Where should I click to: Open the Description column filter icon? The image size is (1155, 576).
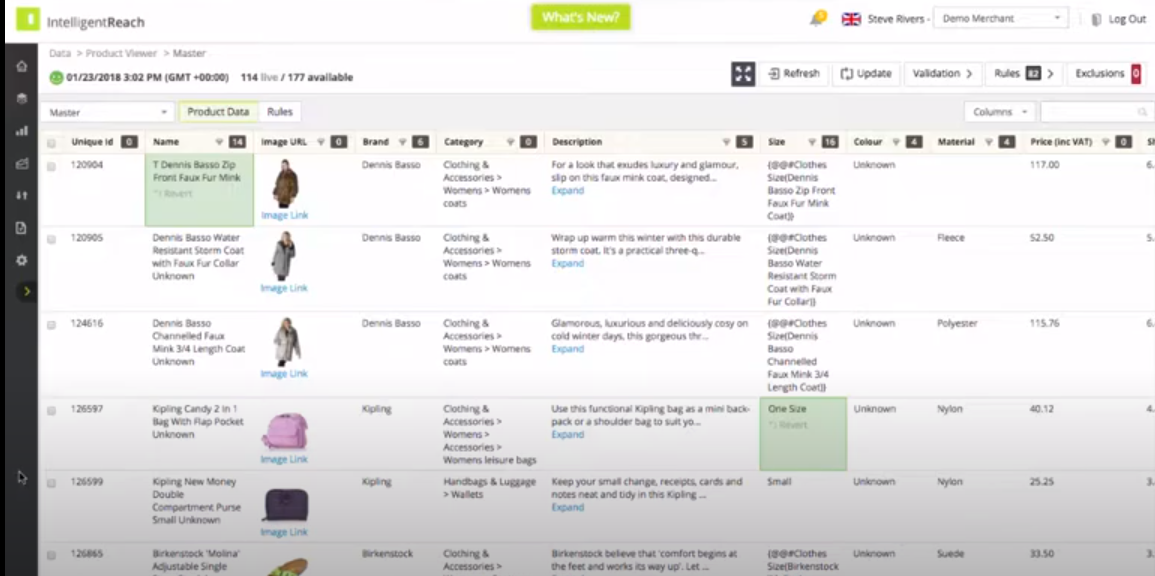726,142
